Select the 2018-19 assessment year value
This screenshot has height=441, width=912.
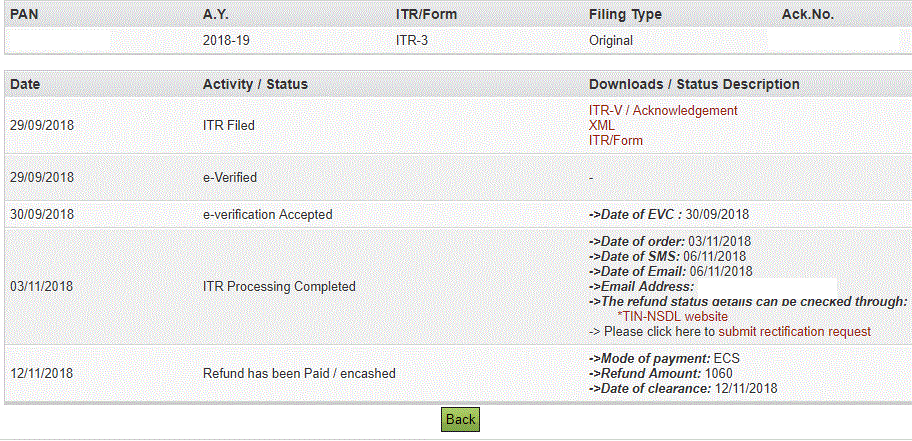click(225, 41)
